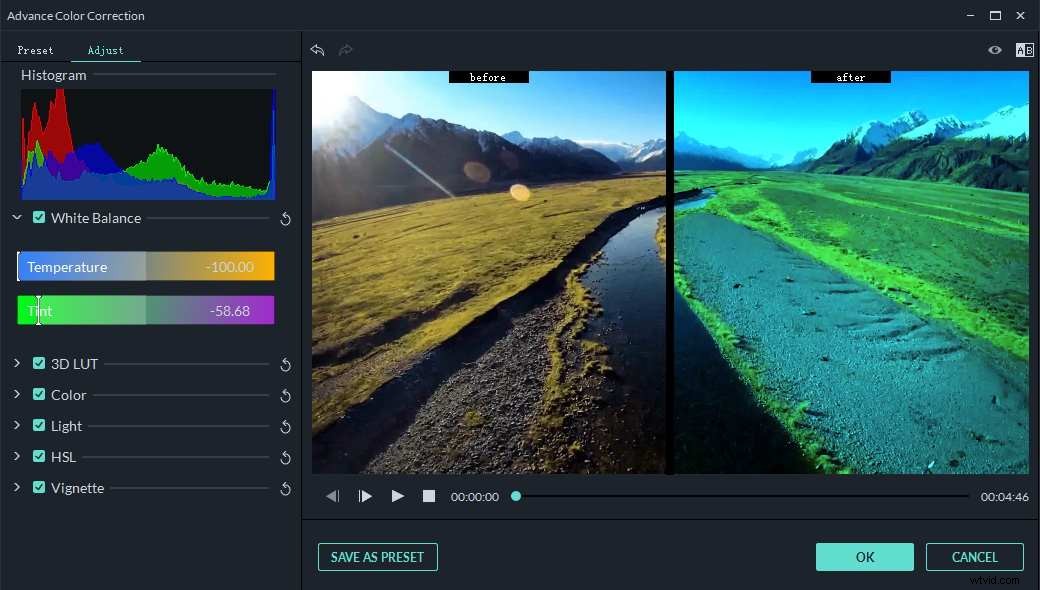Click the reset icon beside Vignette
The width and height of the screenshot is (1040, 590).
tap(285, 488)
